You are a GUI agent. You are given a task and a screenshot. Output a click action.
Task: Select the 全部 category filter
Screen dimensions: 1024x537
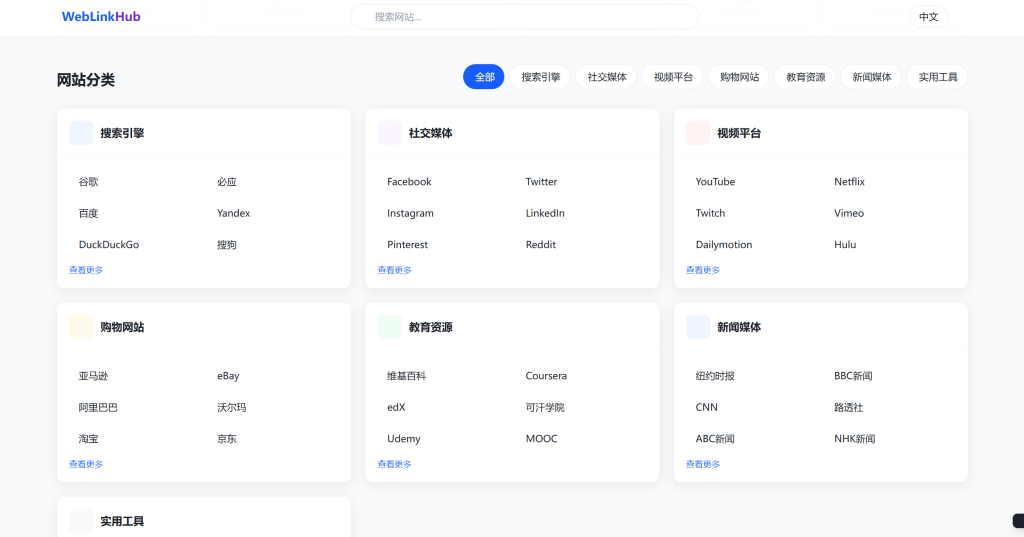coord(484,77)
